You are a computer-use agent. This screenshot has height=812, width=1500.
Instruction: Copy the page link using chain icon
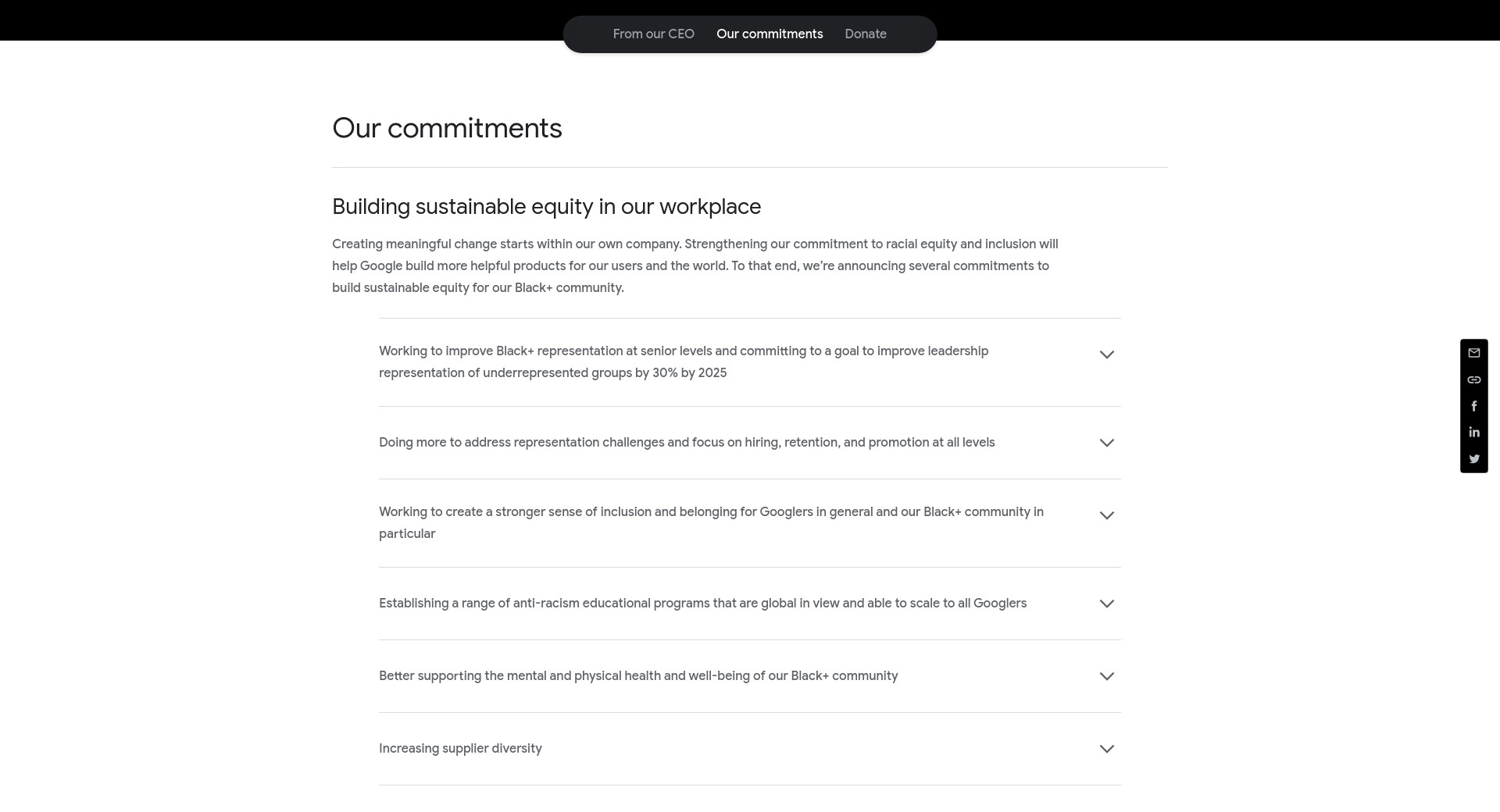[x=1474, y=379]
